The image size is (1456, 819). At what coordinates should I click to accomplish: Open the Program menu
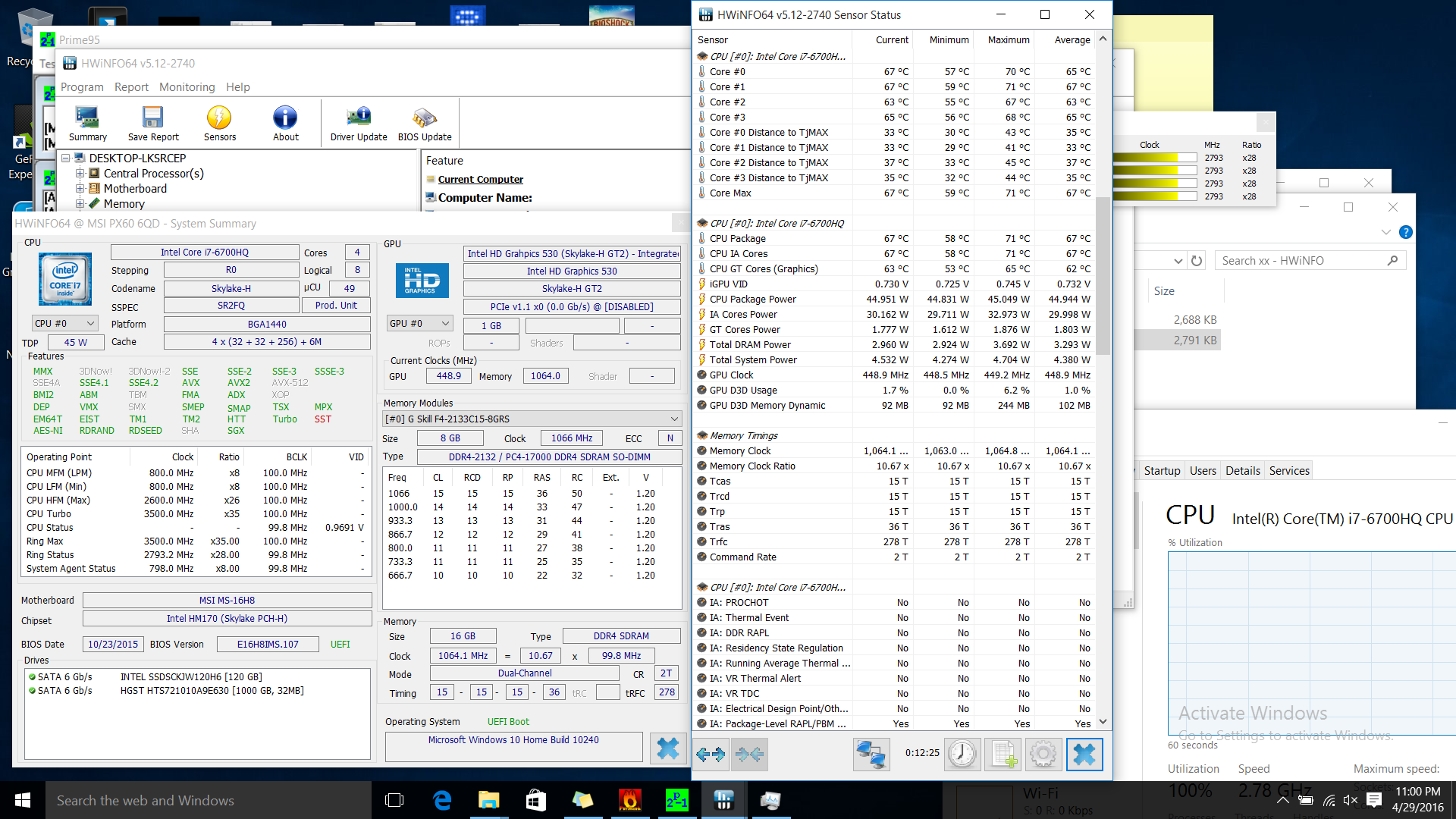pyautogui.click(x=82, y=87)
